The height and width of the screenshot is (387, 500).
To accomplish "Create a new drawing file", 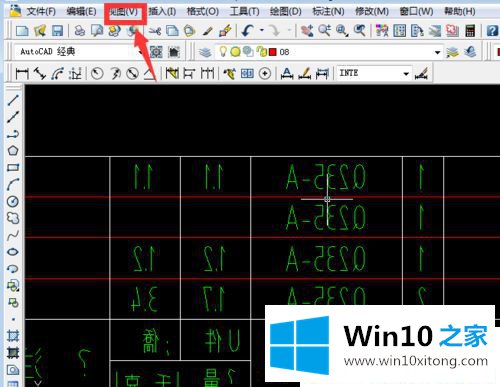I will coord(22,31).
